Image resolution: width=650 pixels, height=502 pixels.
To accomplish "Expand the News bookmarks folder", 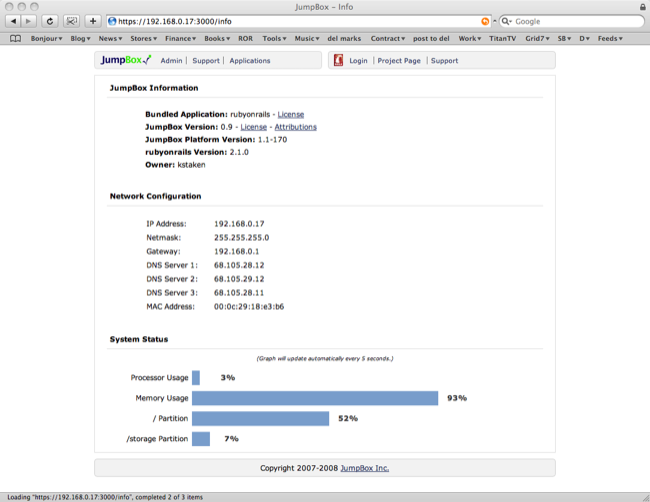I will click(110, 39).
